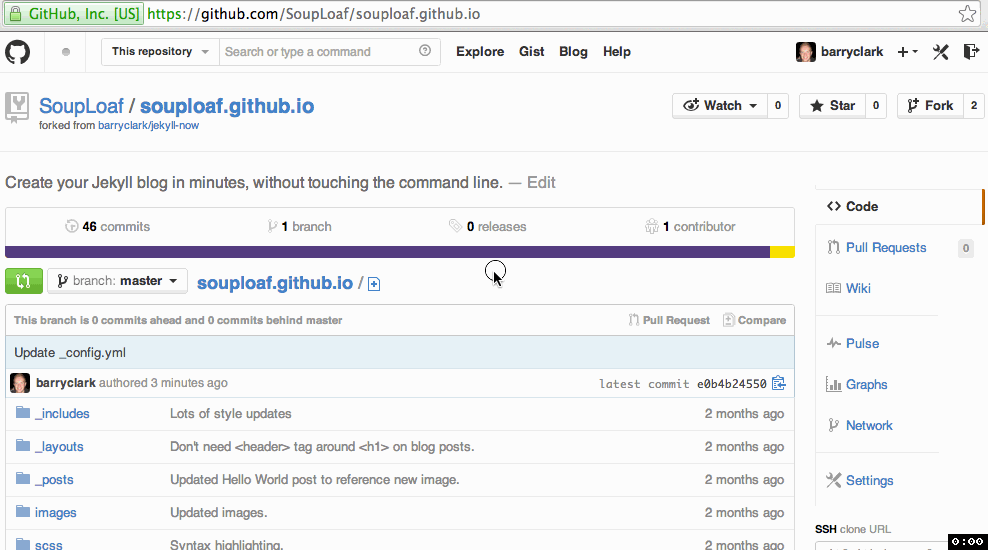Open the Settings sidebar item

pyautogui.click(x=869, y=480)
